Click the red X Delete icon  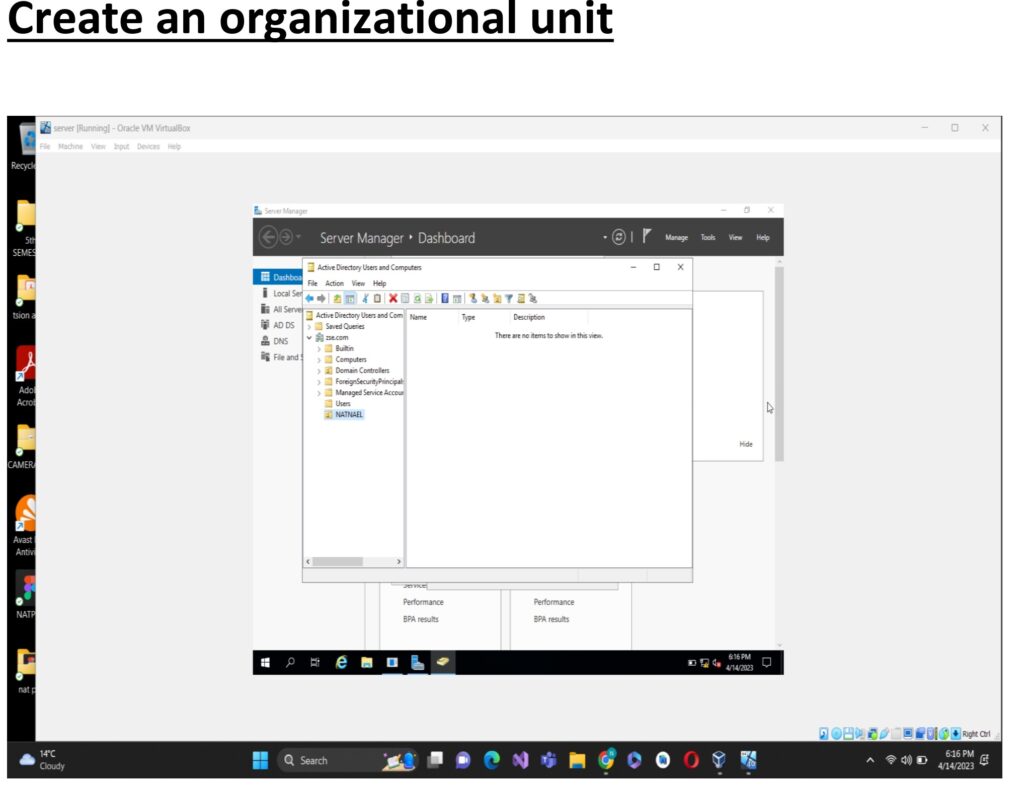click(393, 298)
